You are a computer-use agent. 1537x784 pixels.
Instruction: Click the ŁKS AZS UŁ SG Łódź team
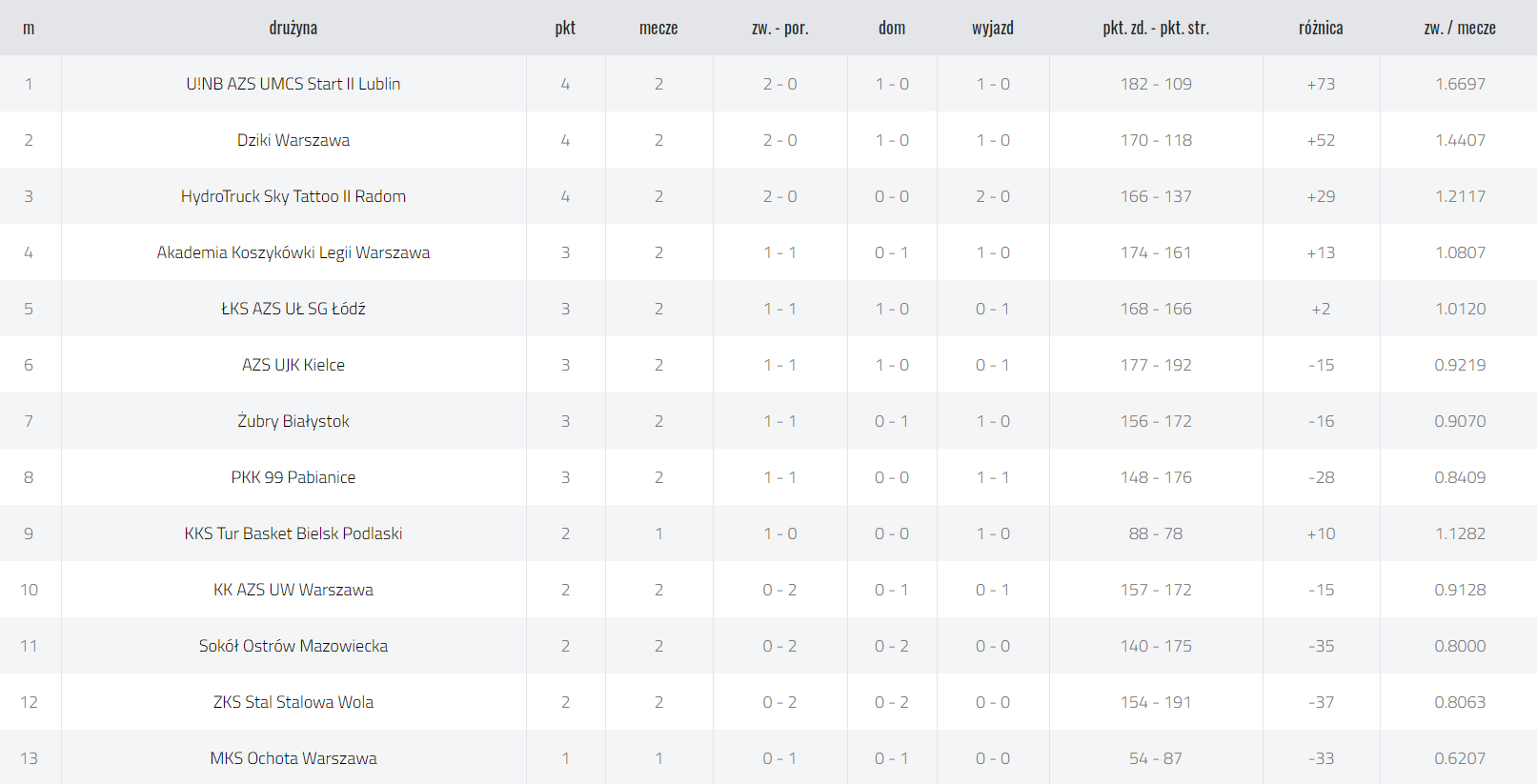(x=293, y=309)
